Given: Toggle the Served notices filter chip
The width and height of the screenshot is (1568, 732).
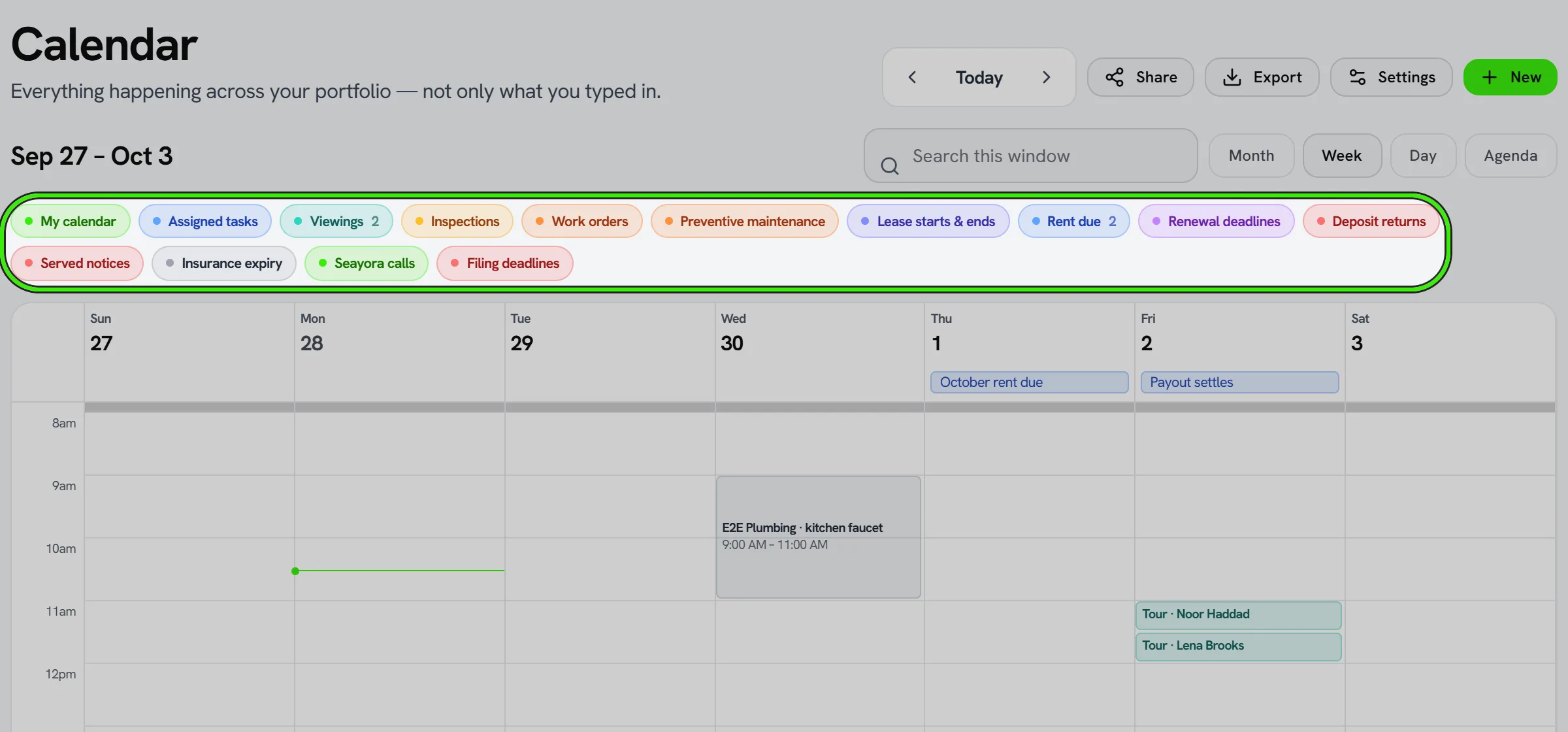Looking at the screenshot, I should (x=77, y=263).
